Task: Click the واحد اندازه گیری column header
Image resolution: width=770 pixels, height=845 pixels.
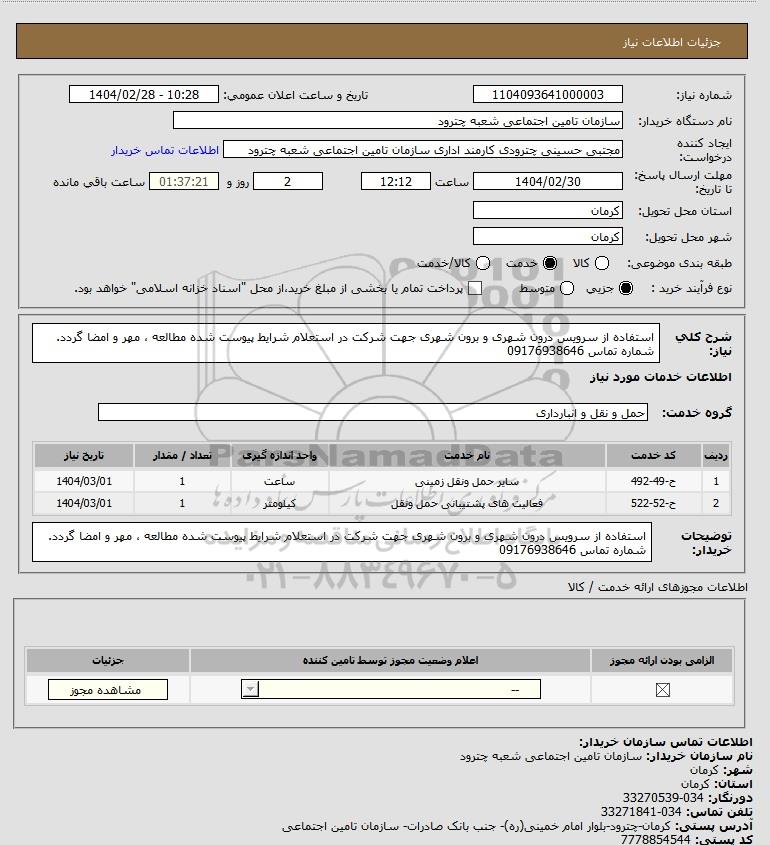Action: pyautogui.click(x=280, y=455)
